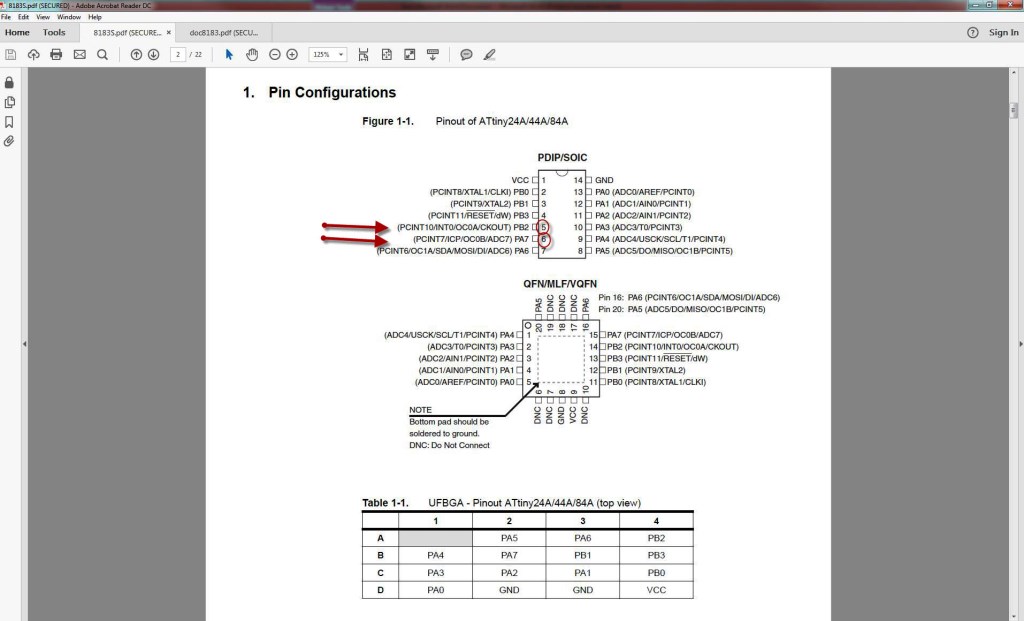The image size is (1024, 621).
Task: Open the Bookmarks panel
Action: (9, 122)
